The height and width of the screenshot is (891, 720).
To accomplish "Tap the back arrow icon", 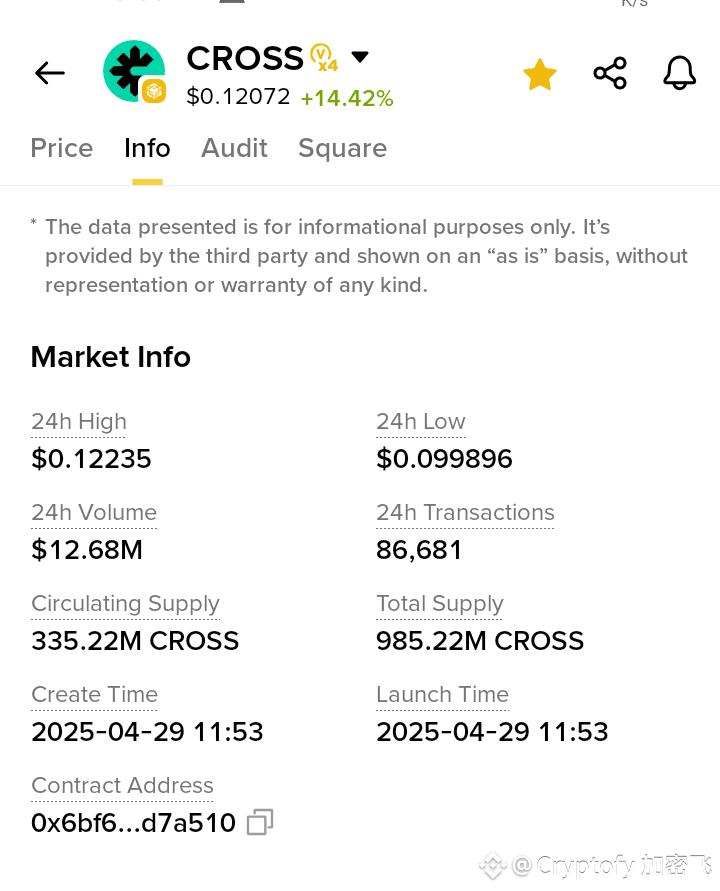I will click(50, 73).
